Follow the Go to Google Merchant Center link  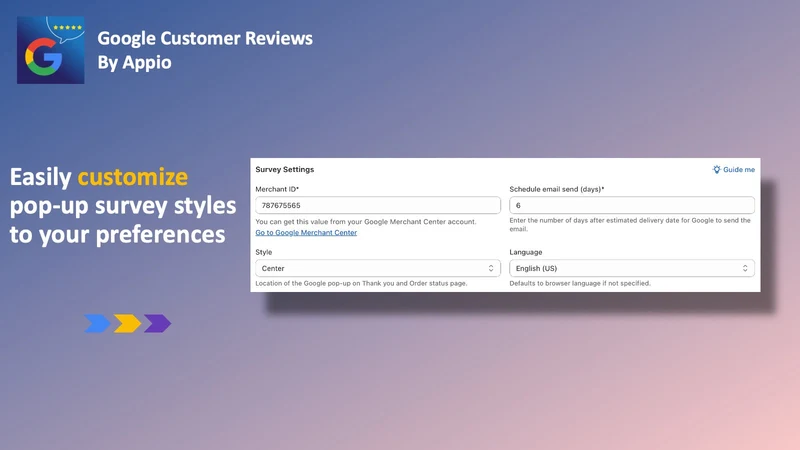(306, 233)
